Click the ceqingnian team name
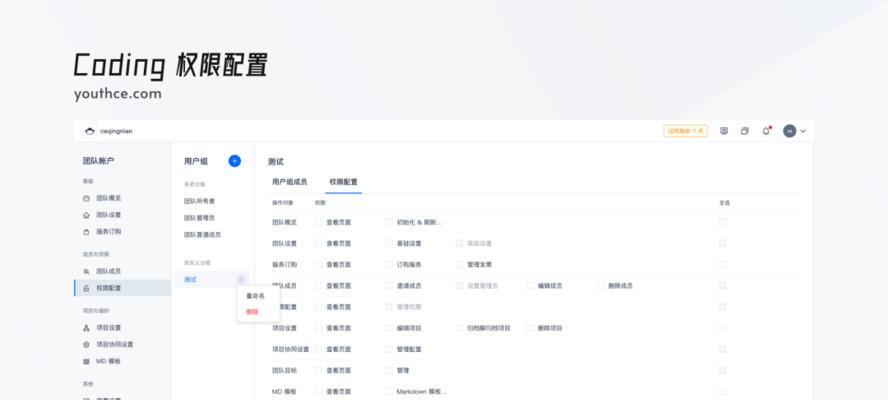Viewport: 888px width, 400px height. [x=116, y=131]
